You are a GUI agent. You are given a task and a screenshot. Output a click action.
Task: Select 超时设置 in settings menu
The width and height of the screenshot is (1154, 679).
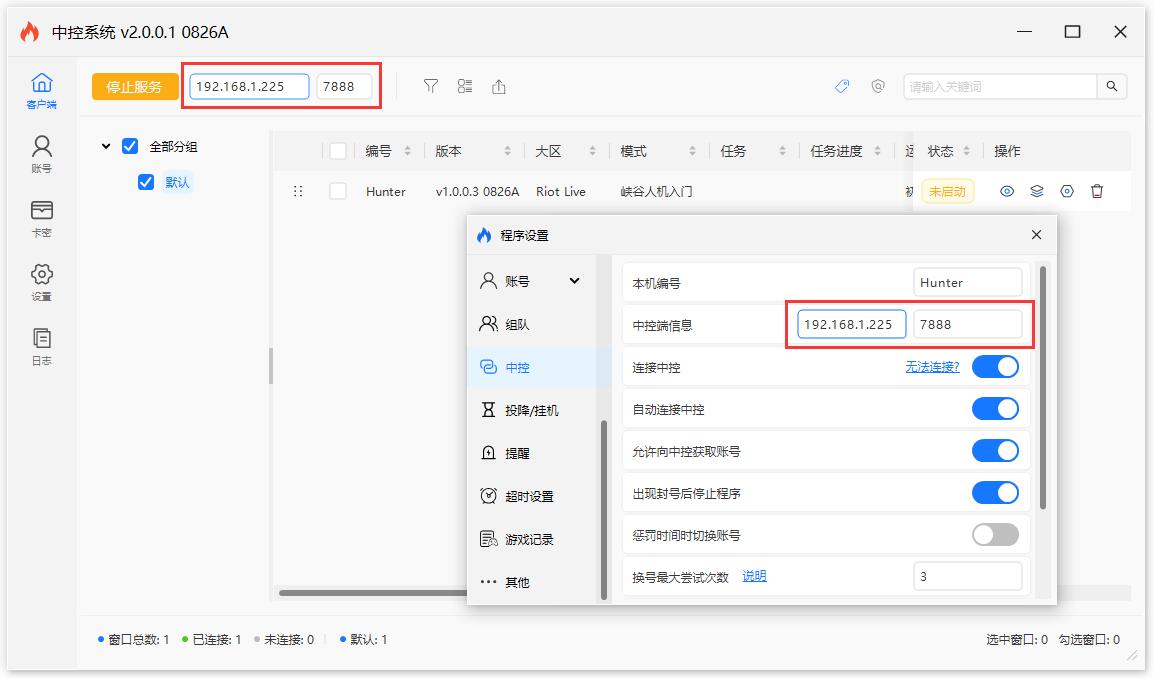pos(528,496)
